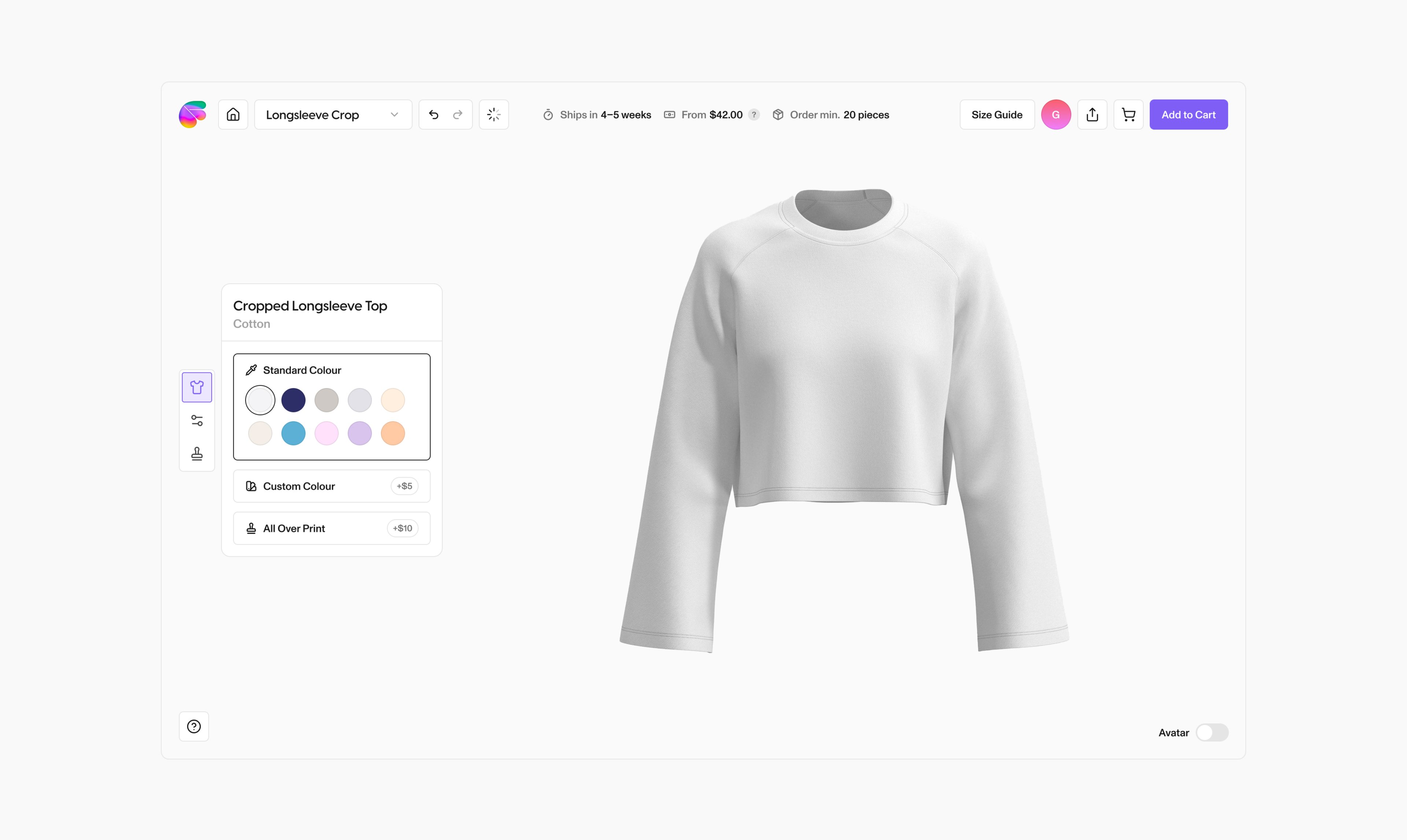Viewport: 1407px width, 840px height.
Task: Click the 3D longsleeve garment preview
Action: (x=844, y=421)
